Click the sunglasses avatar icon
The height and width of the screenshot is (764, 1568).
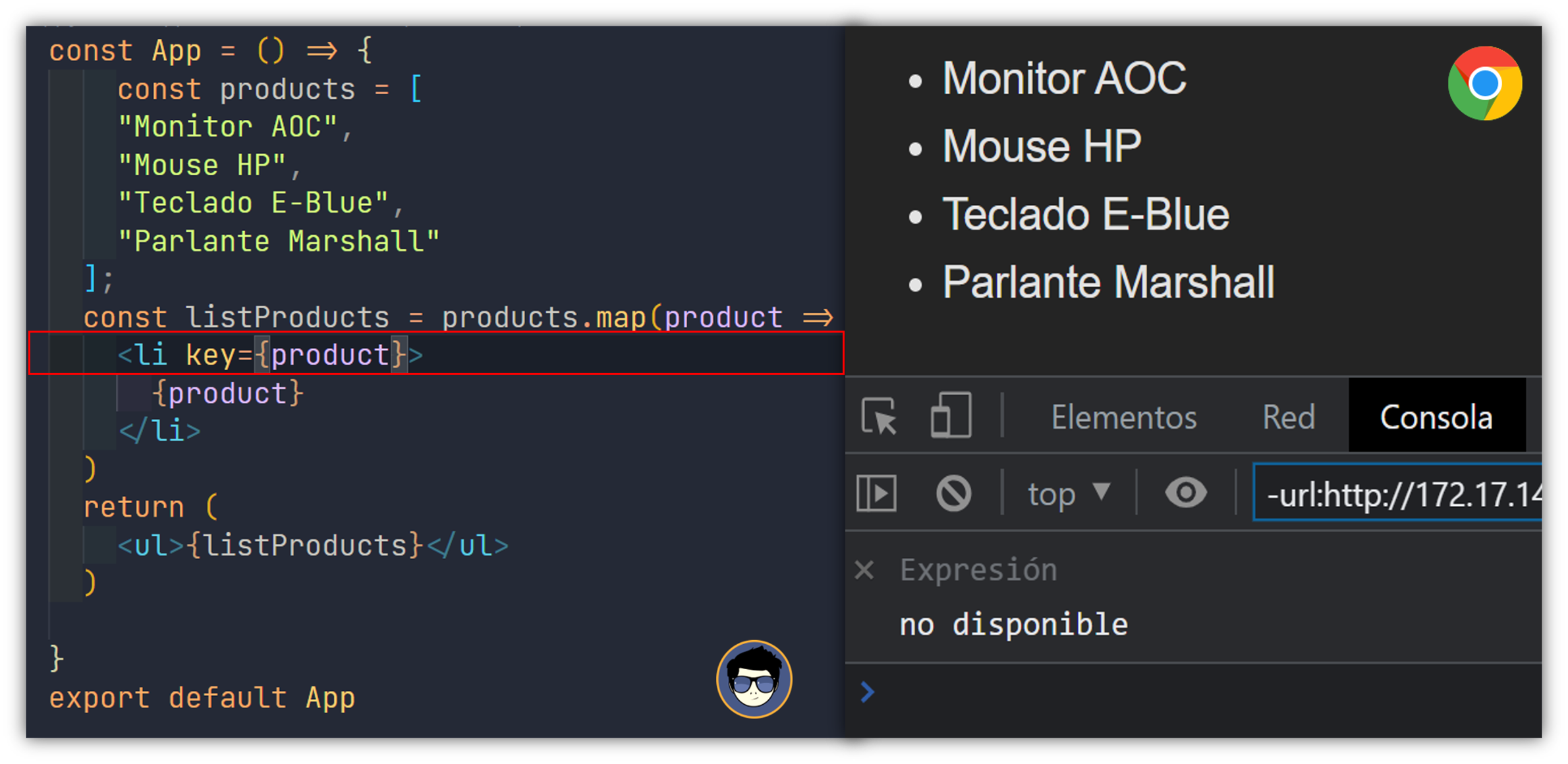(x=754, y=679)
